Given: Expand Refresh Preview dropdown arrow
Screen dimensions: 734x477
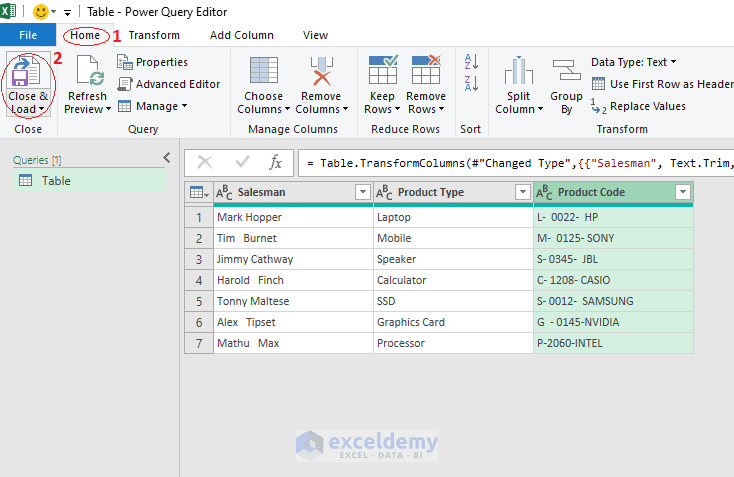Looking at the screenshot, I should point(108,109).
